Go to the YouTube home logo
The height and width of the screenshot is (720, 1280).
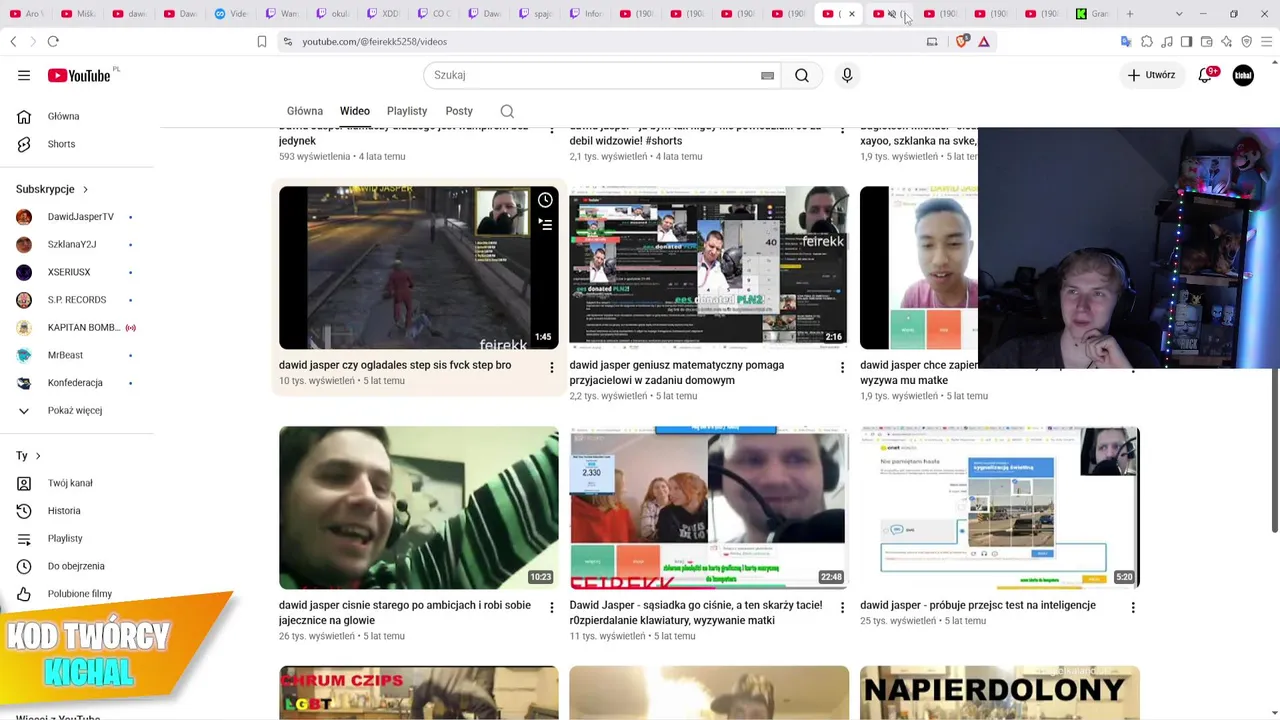[79, 75]
